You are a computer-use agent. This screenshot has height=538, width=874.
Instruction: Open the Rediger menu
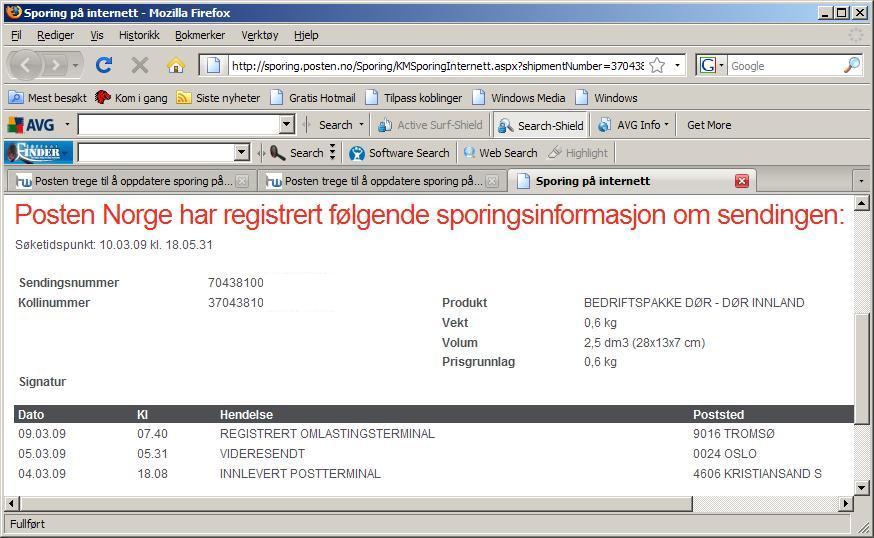coord(55,35)
